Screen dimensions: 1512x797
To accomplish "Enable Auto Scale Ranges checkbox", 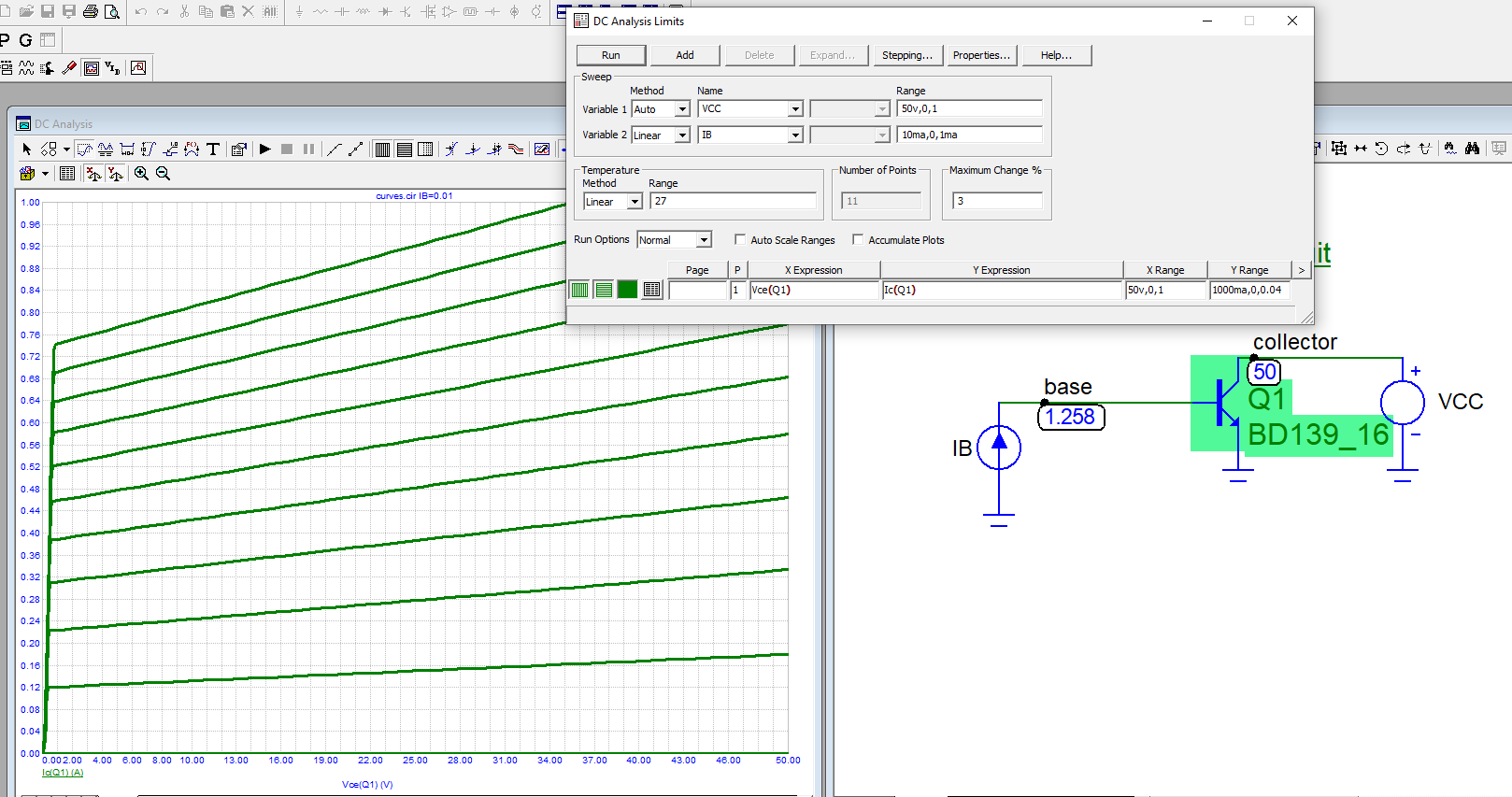I will [x=740, y=240].
